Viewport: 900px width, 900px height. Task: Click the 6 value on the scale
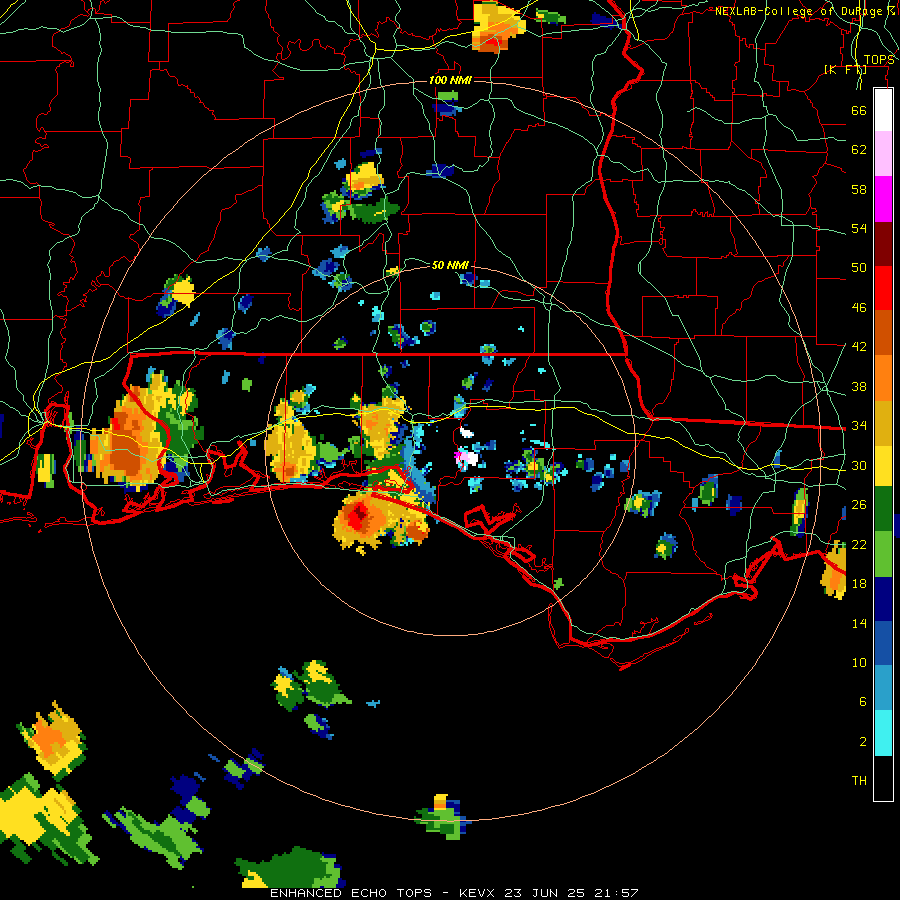click(862, 702)
